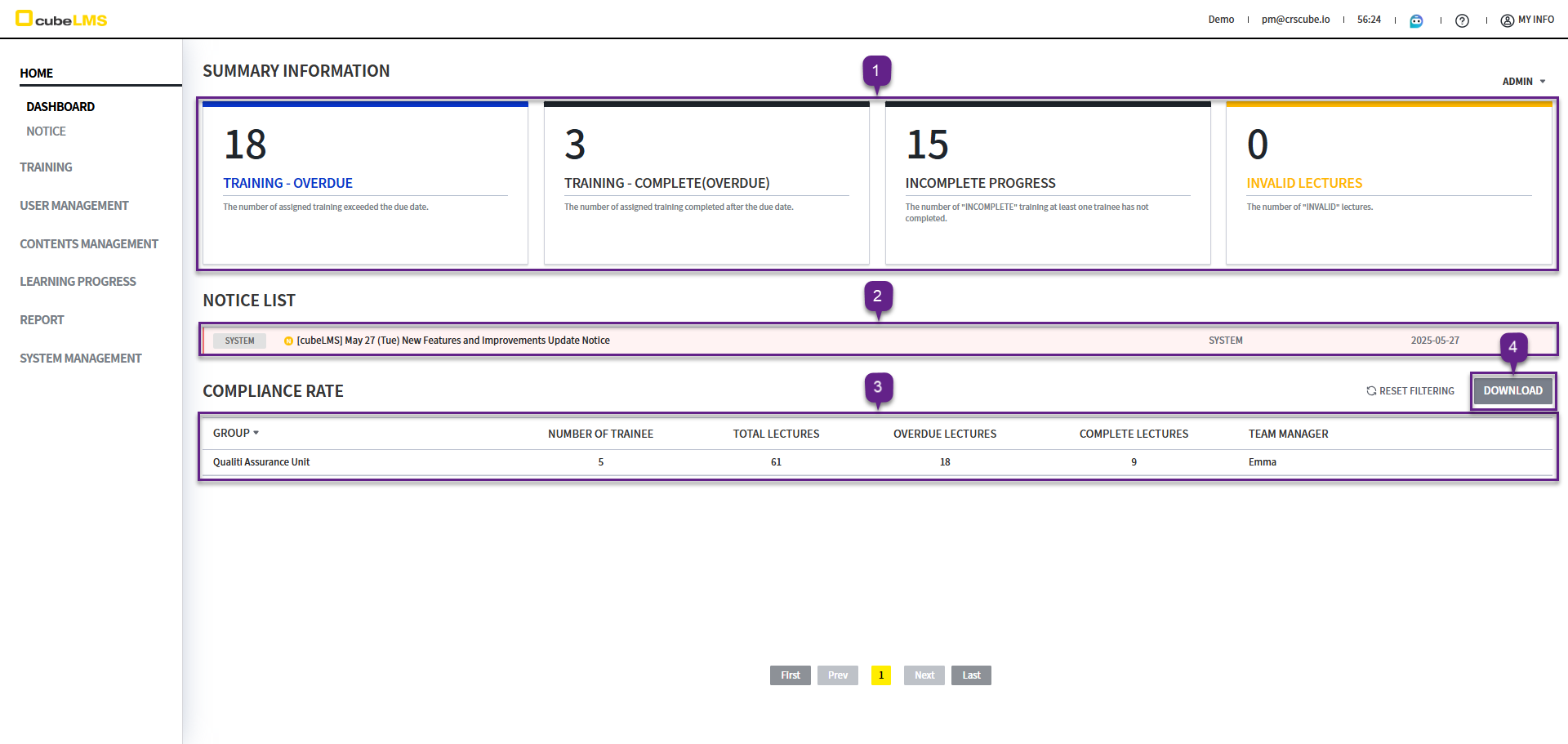Open the May 27 update notice
This screenshot has width=1568, height=744.
453,341
